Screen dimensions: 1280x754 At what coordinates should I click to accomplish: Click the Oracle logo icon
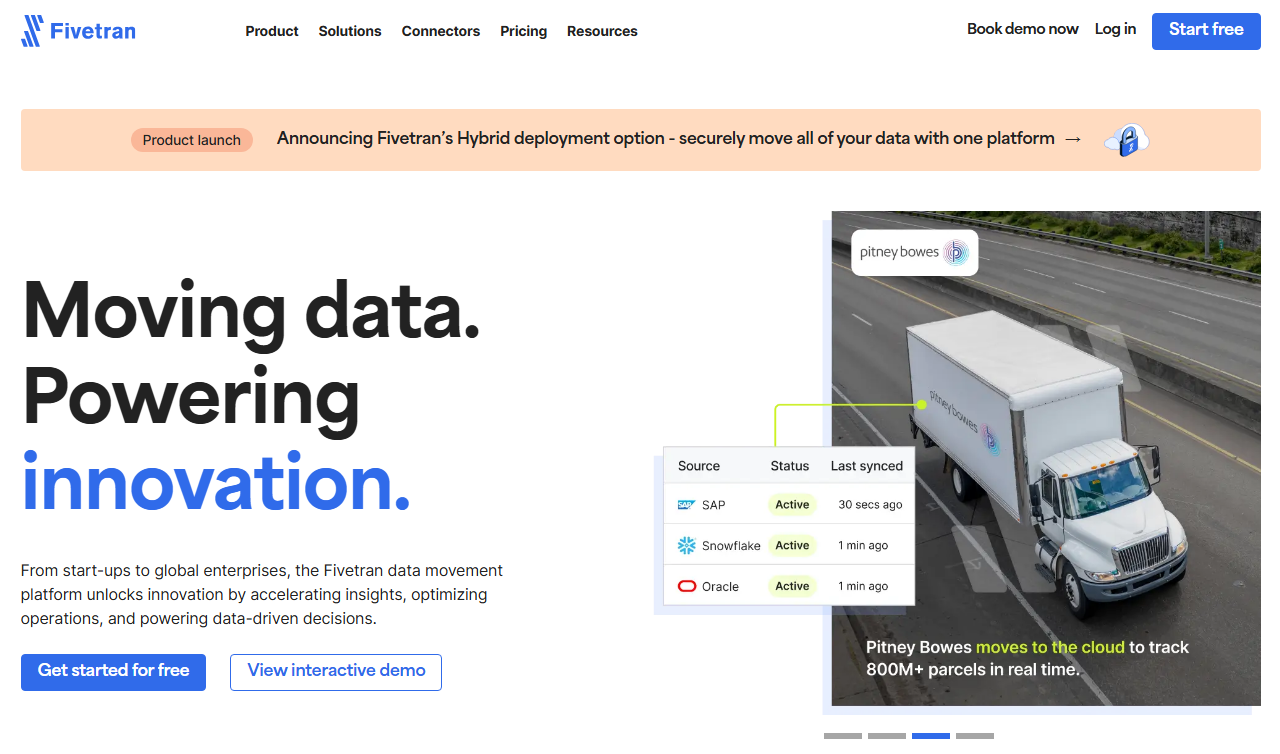tap(687, 587)
